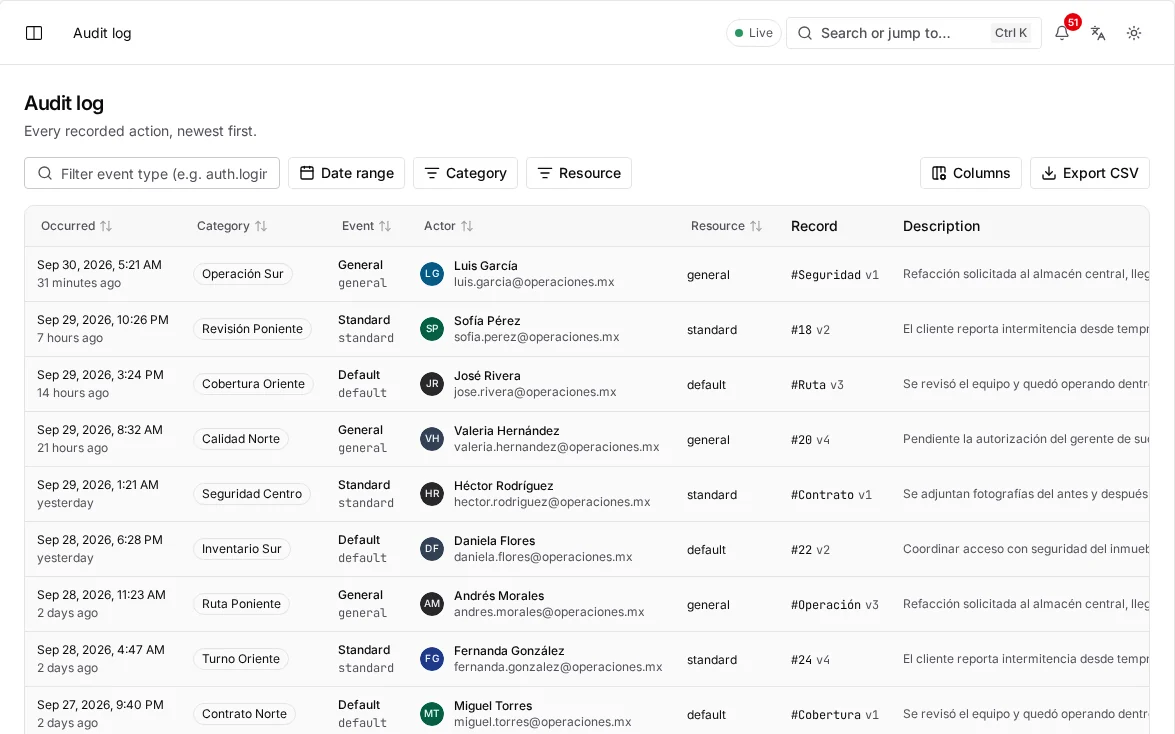The width and height of the screenshot is (1175, 734).
Task: Click the HR avatar for Héctor Rodríguez
Action: [432, 494]
